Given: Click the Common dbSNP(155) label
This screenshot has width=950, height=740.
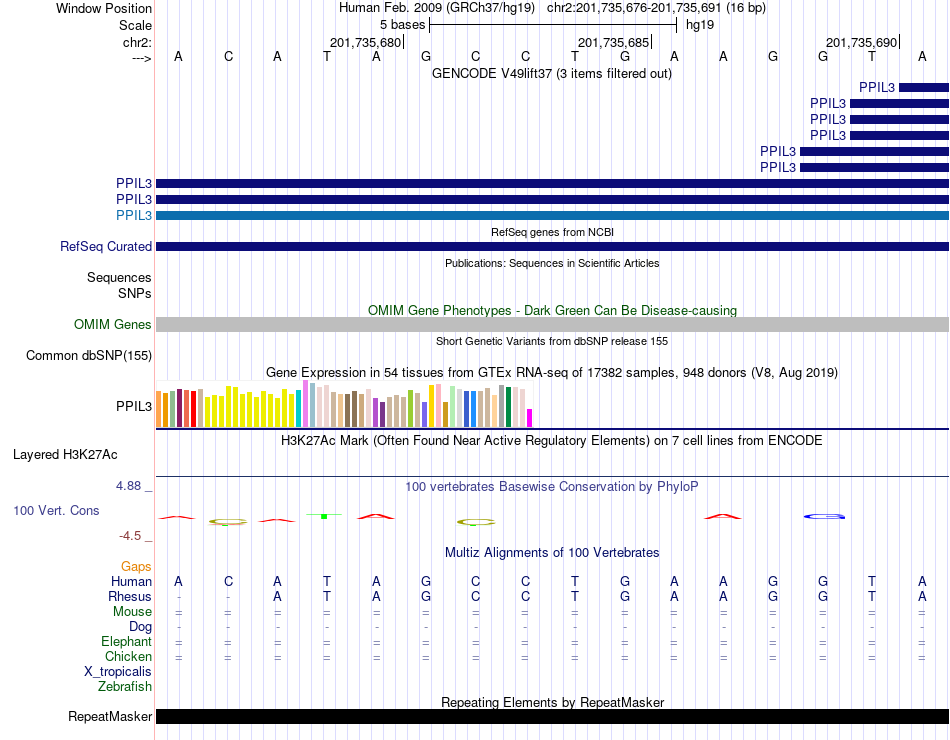Looking at the screenshot, I should [89, 356].
